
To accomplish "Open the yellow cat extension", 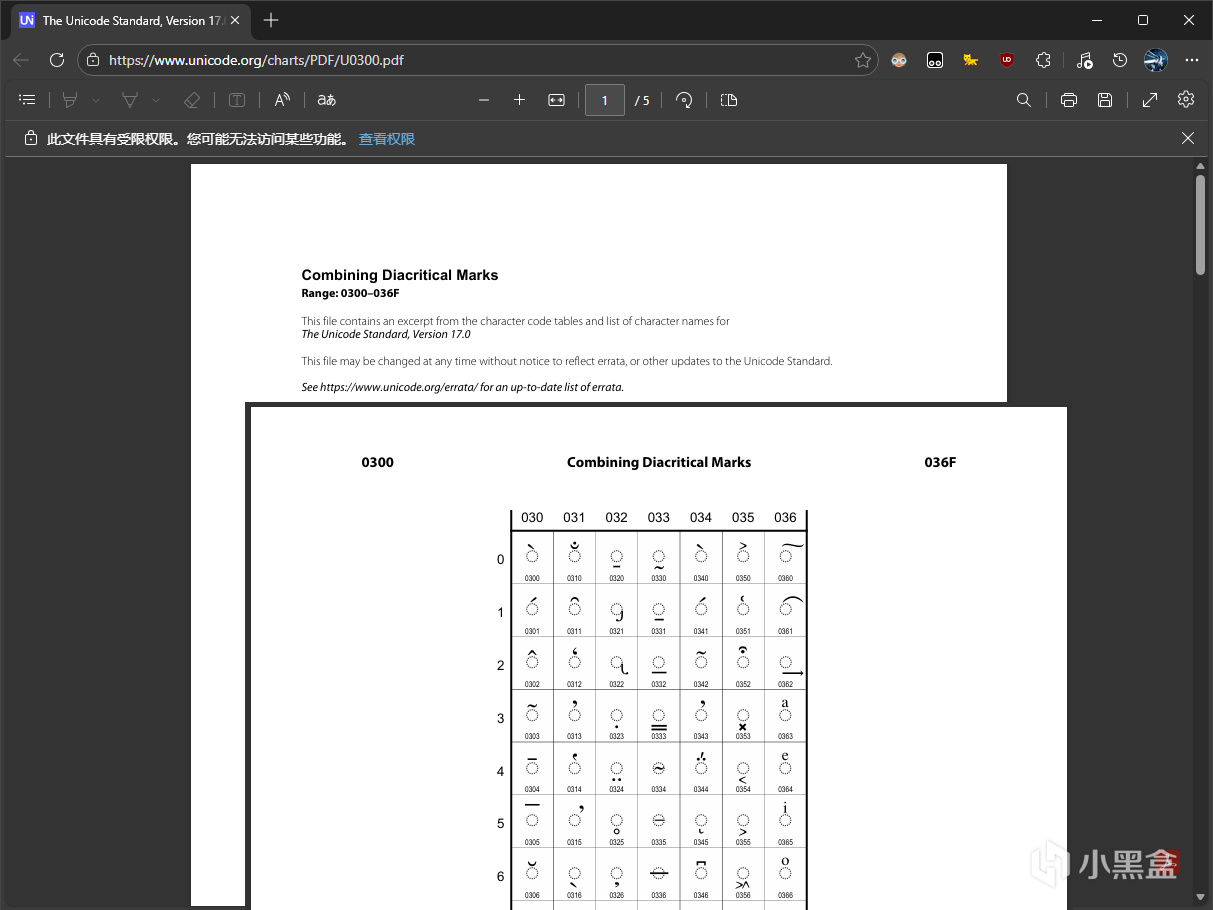I will pyautogui.click(x=970, y=60).
